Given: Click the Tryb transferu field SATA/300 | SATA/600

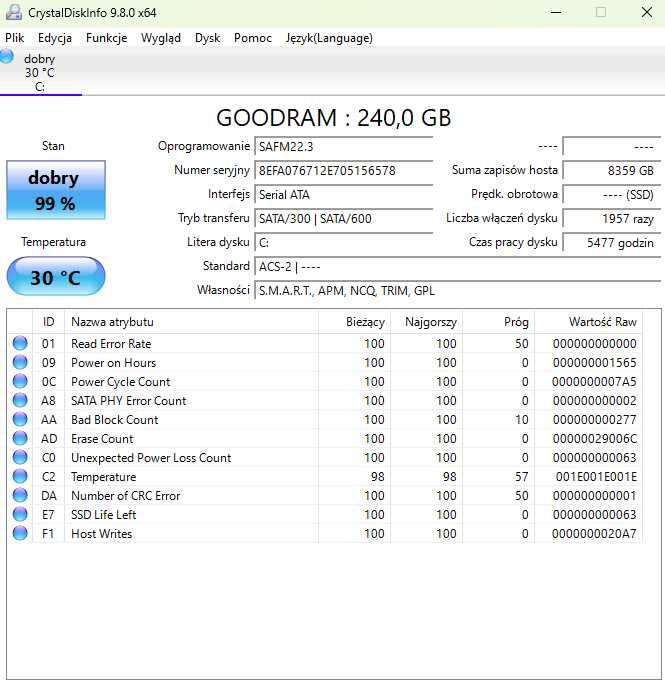Looking at the screenshot, I should 344,219.
